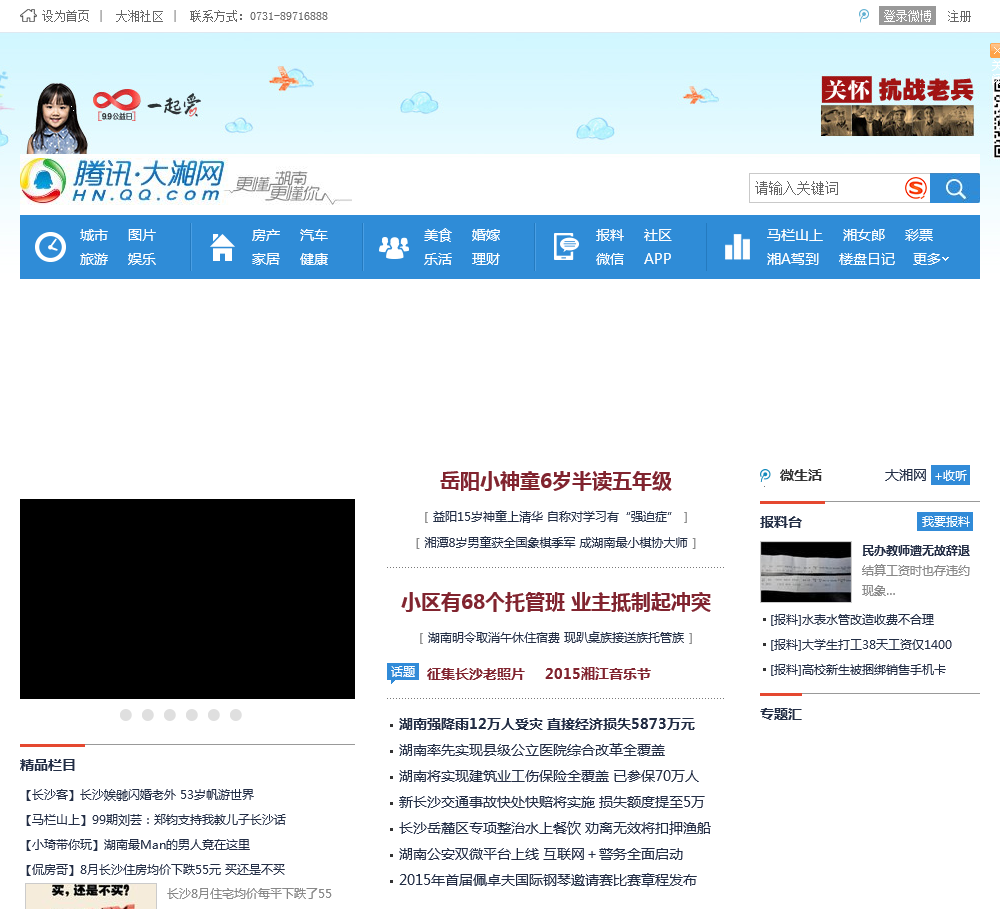This screenshot has width=1000, height=909.
Task: Open news 新长沙交通事故快处快赔将实施
Action: click(552, 802)
